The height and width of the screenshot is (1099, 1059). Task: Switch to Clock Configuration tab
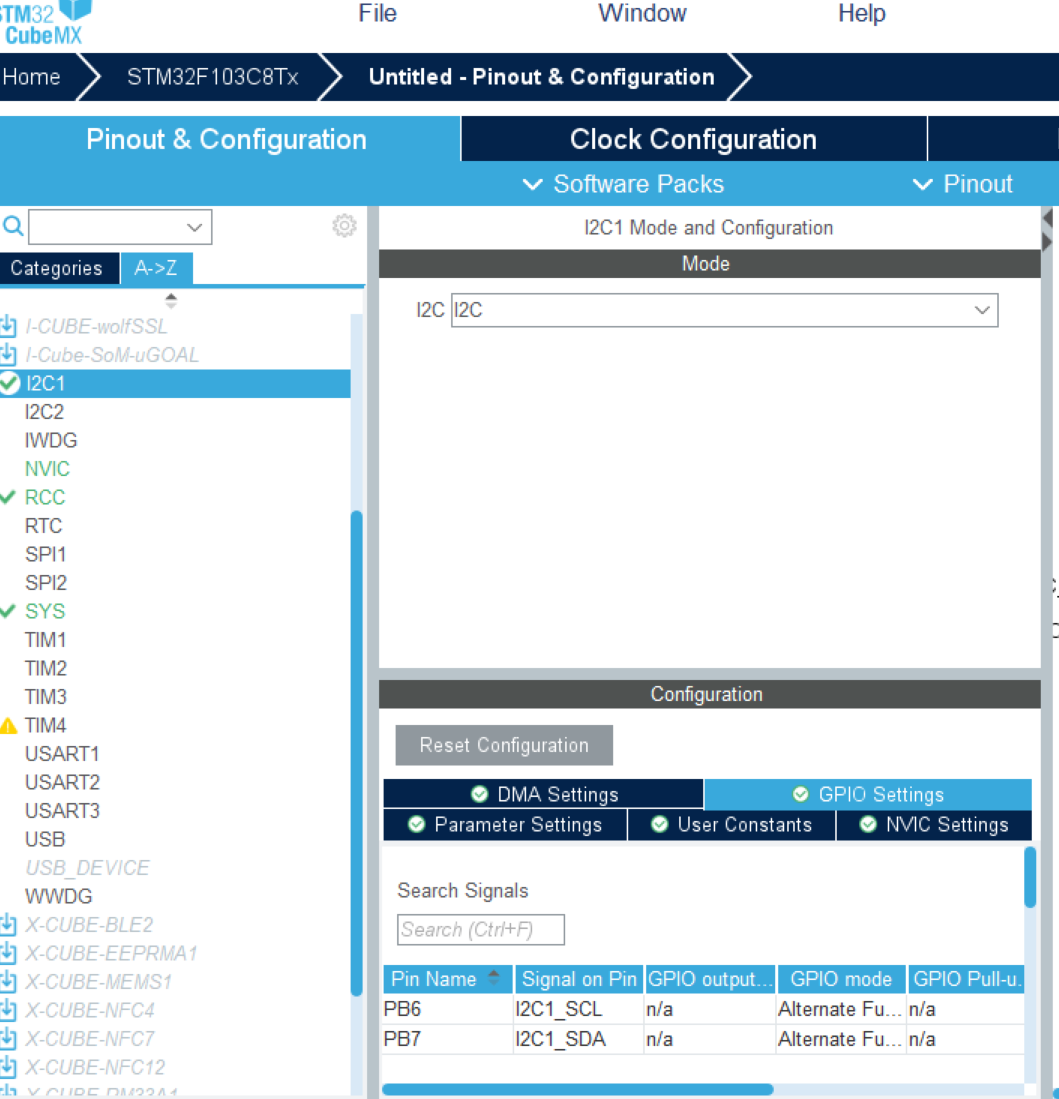694,139
